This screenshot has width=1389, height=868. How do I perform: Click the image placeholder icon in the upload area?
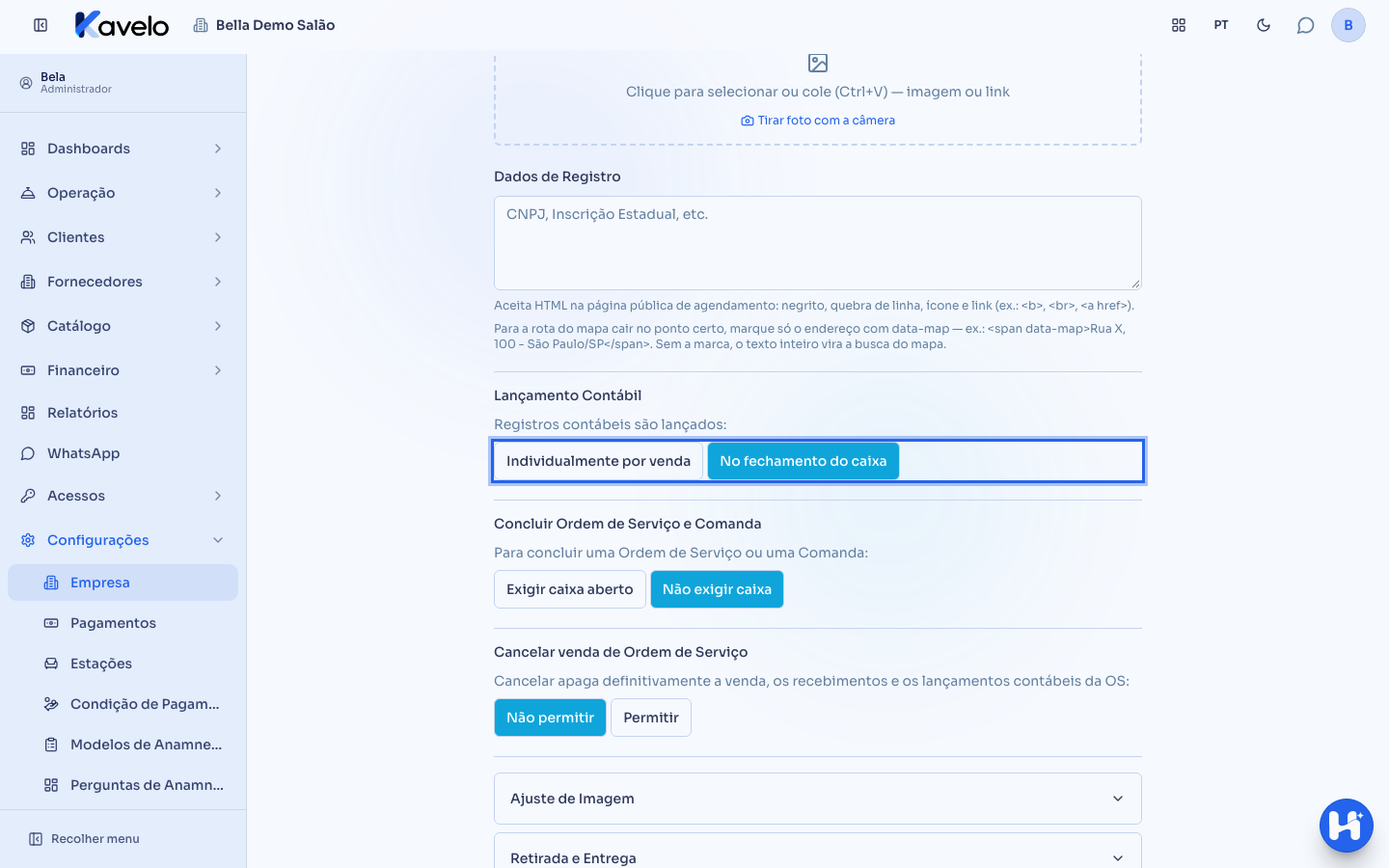(818, 63)
